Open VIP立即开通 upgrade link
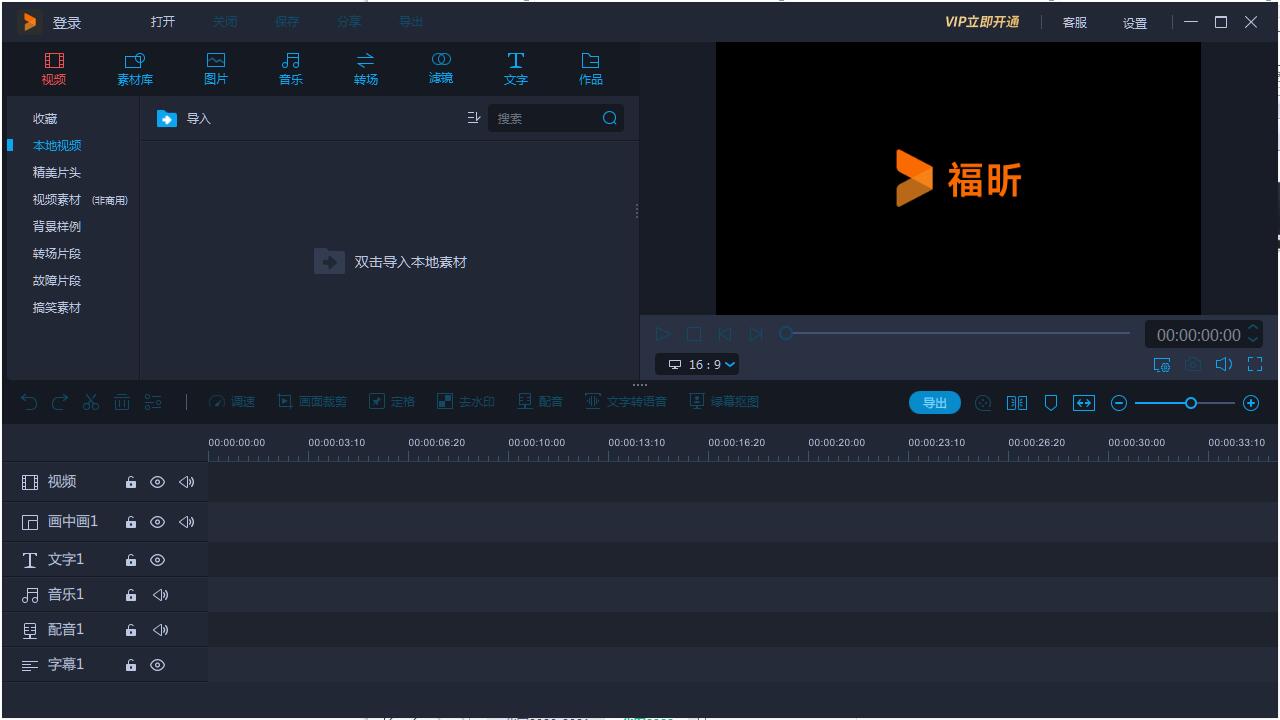Screen dimensions: 1280x720 980,21
